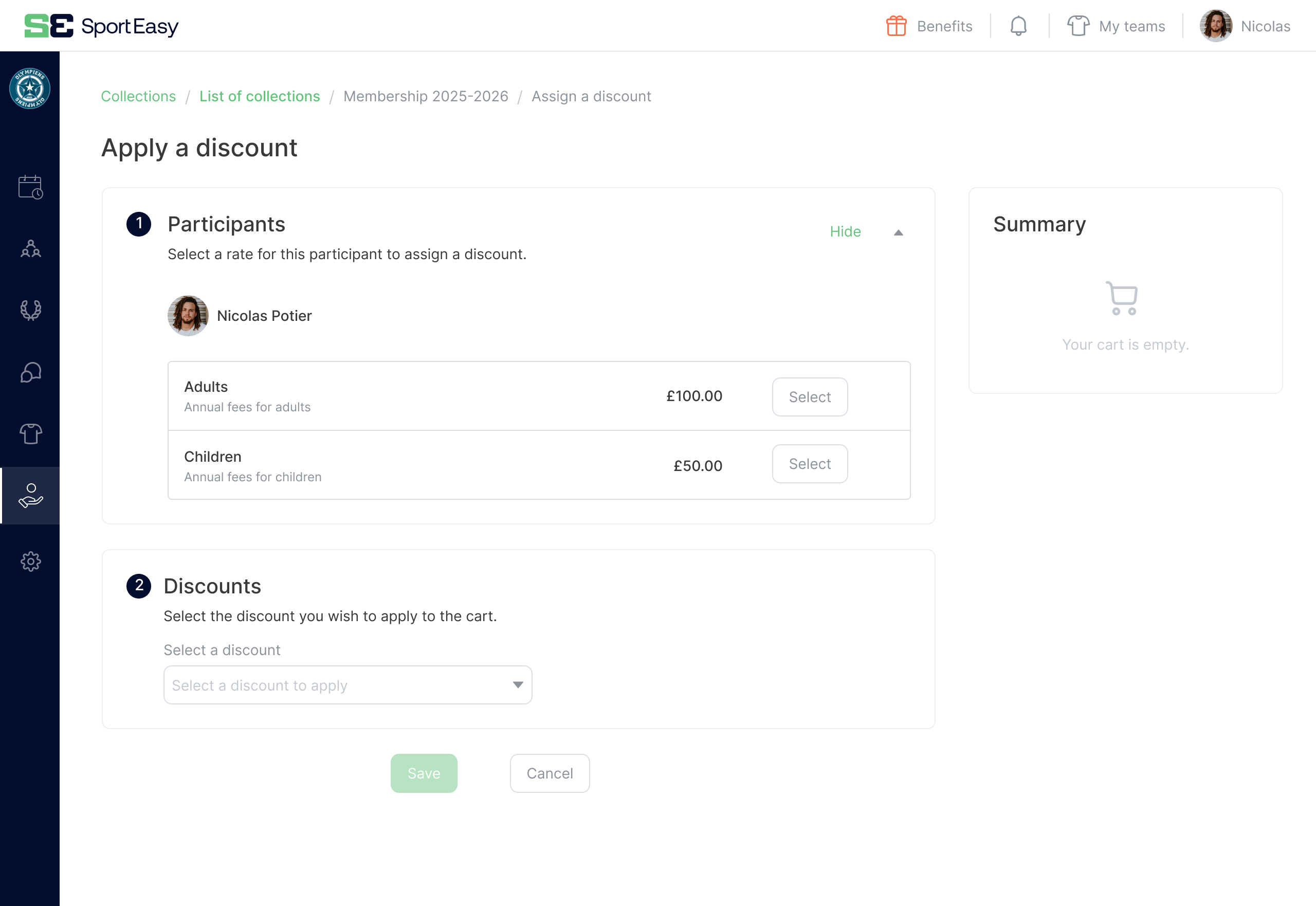Open the team members sidebar icon
Viewport: 1316px width, 906px height.
[31, 249]
